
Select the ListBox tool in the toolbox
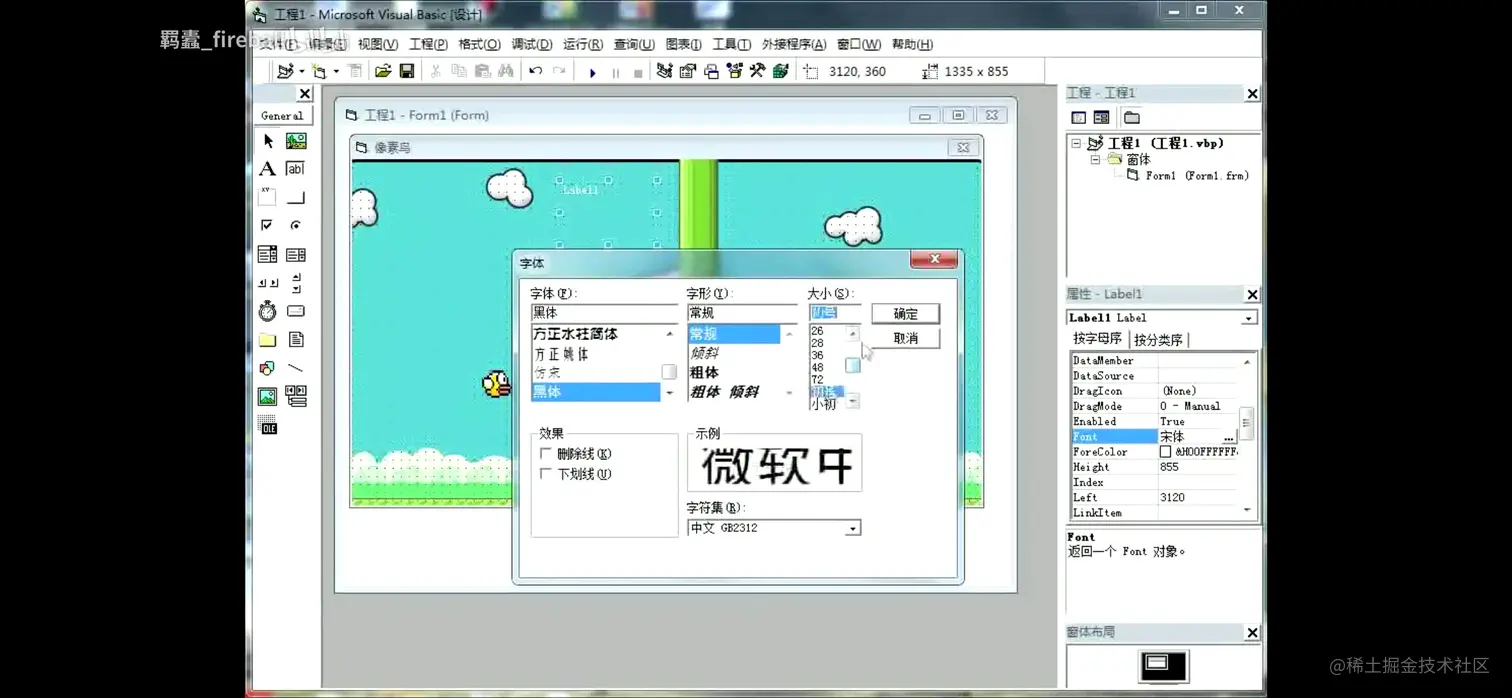[x=296, y=254]
